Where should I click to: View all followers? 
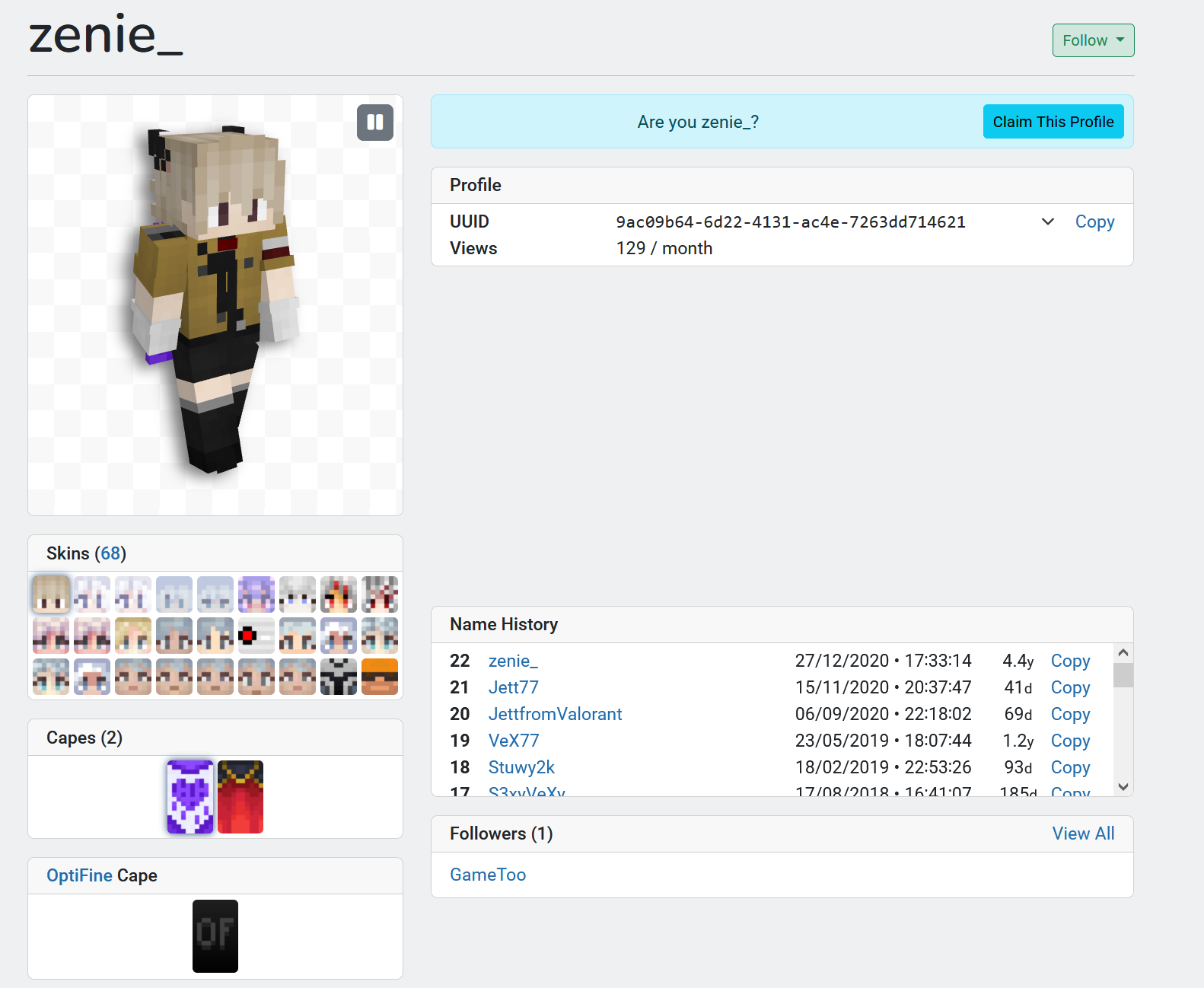pos(1083,833)
